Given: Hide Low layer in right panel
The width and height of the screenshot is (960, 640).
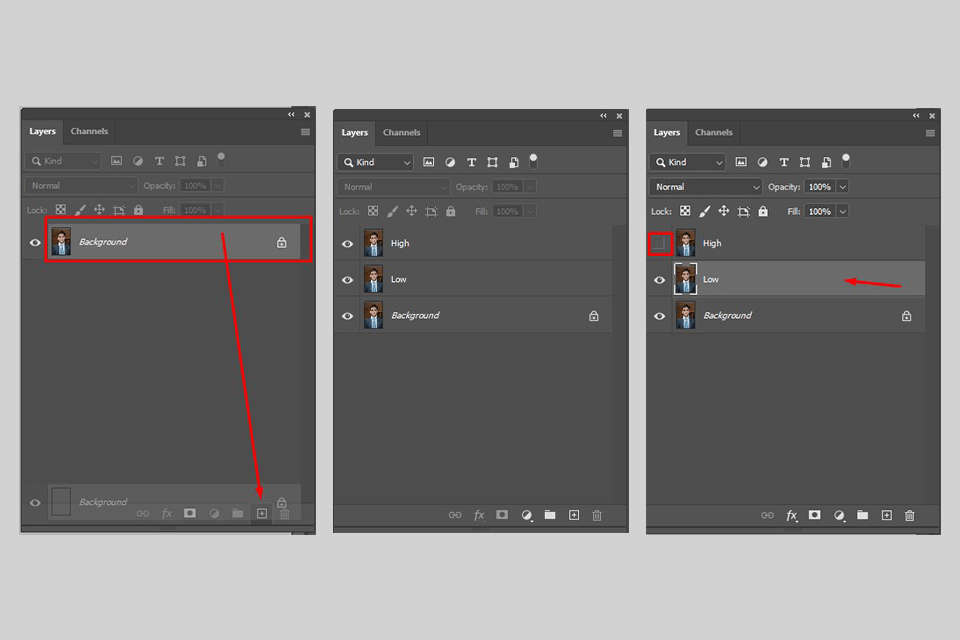Looking at the screenshot, I should click(x=659, y=280).
